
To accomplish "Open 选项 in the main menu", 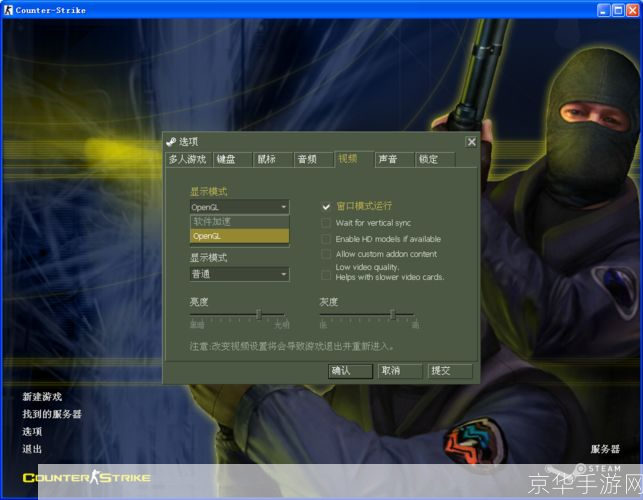I will [32, 432].
